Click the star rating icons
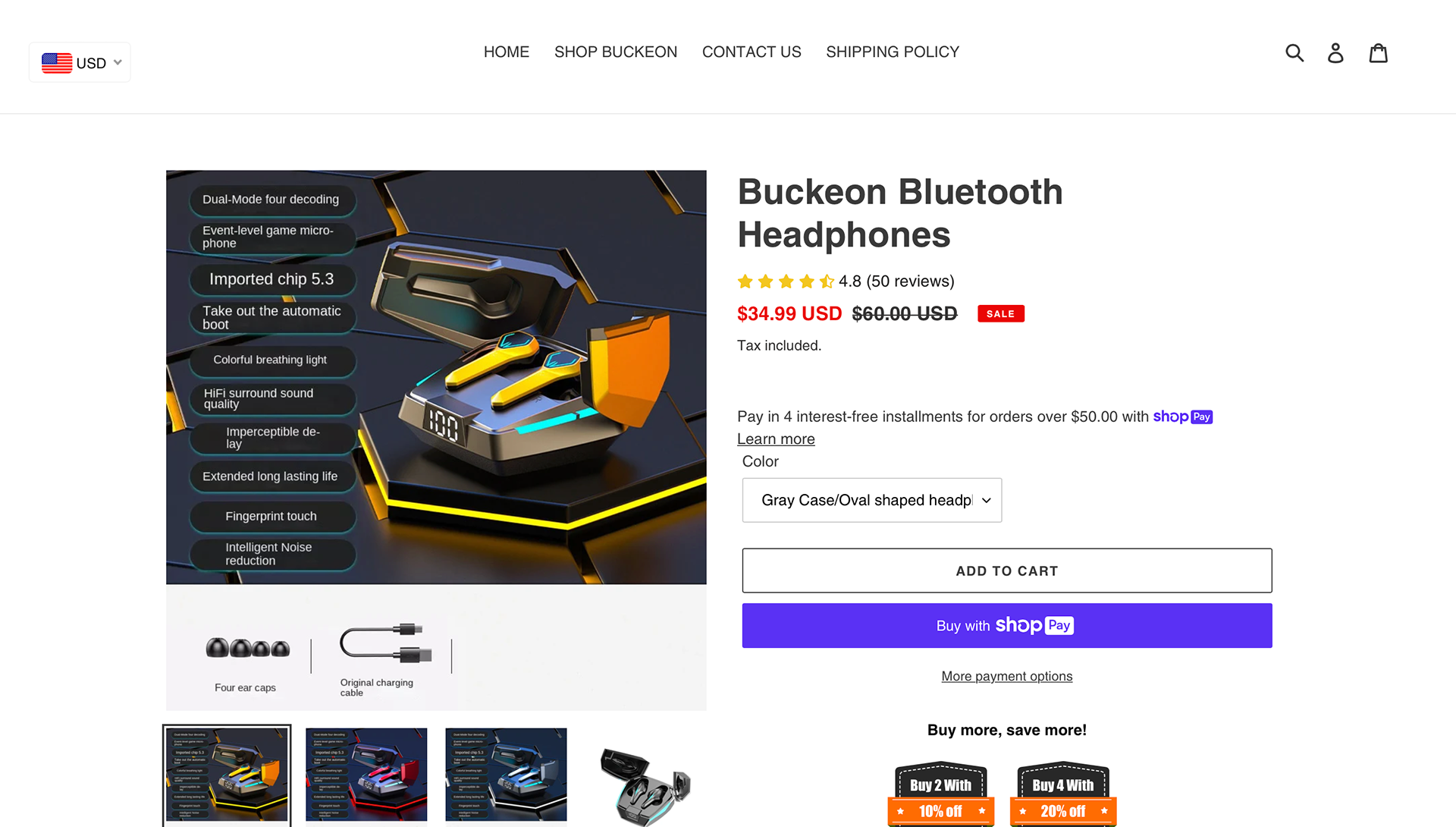 pos(786,281)
